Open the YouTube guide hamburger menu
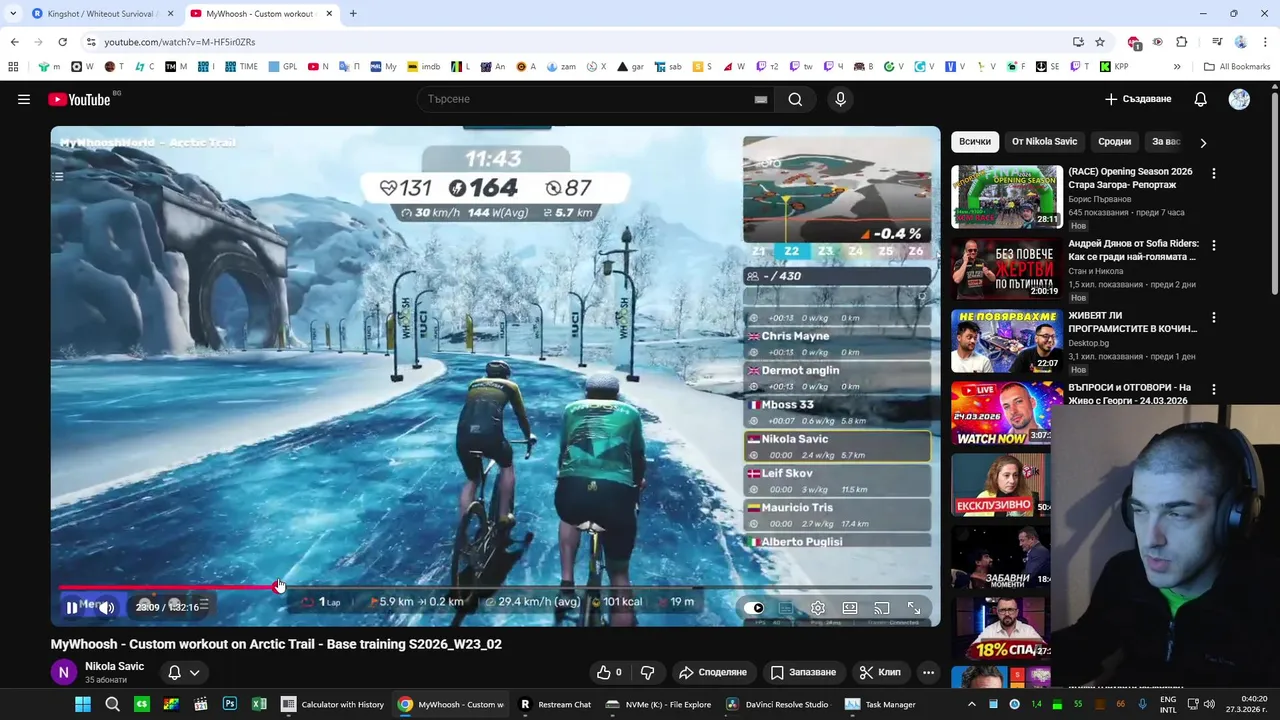The height and width of the screenshot is (720, 1280). point(24,99)
